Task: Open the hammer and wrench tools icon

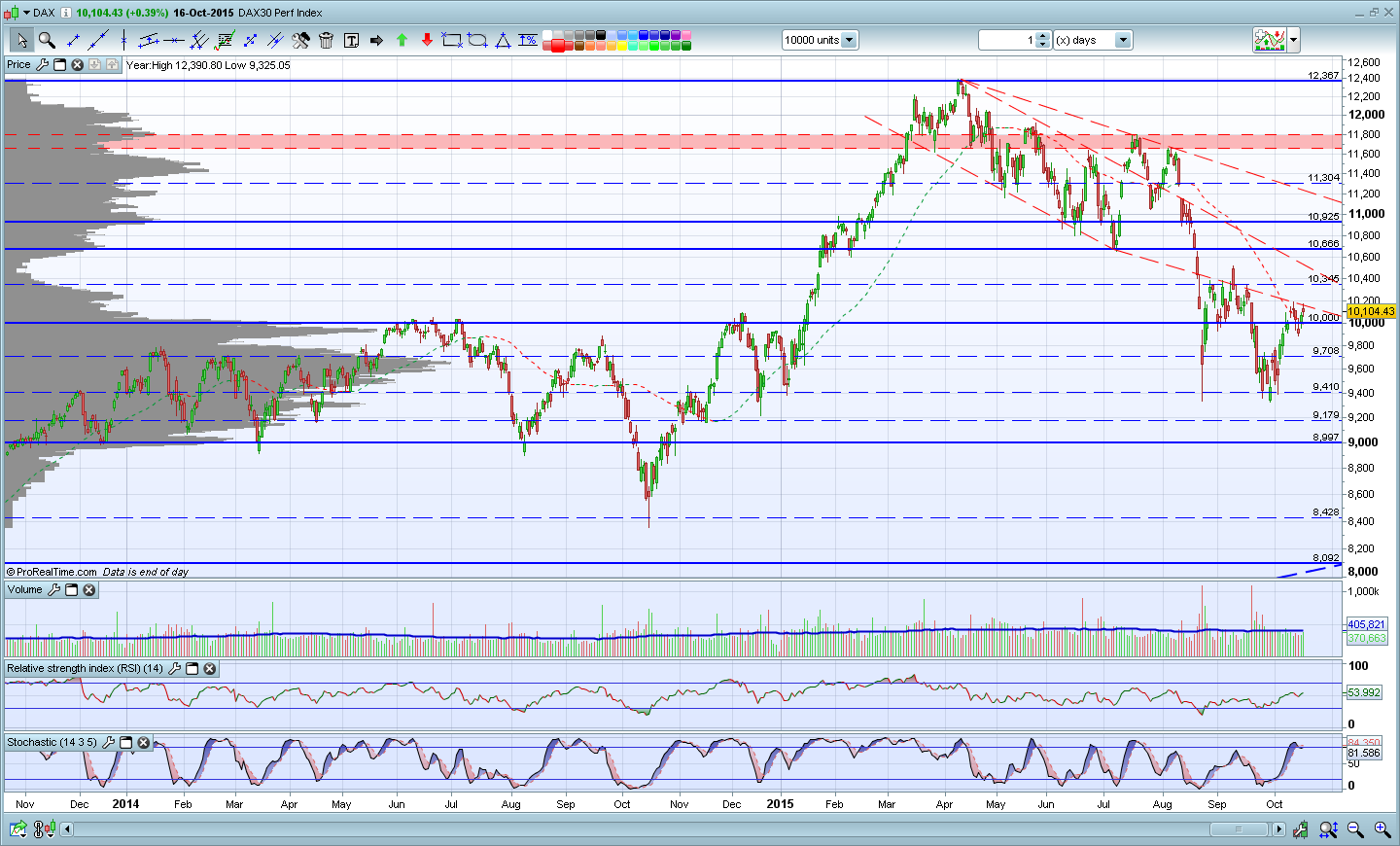Action: click(300, 40)
